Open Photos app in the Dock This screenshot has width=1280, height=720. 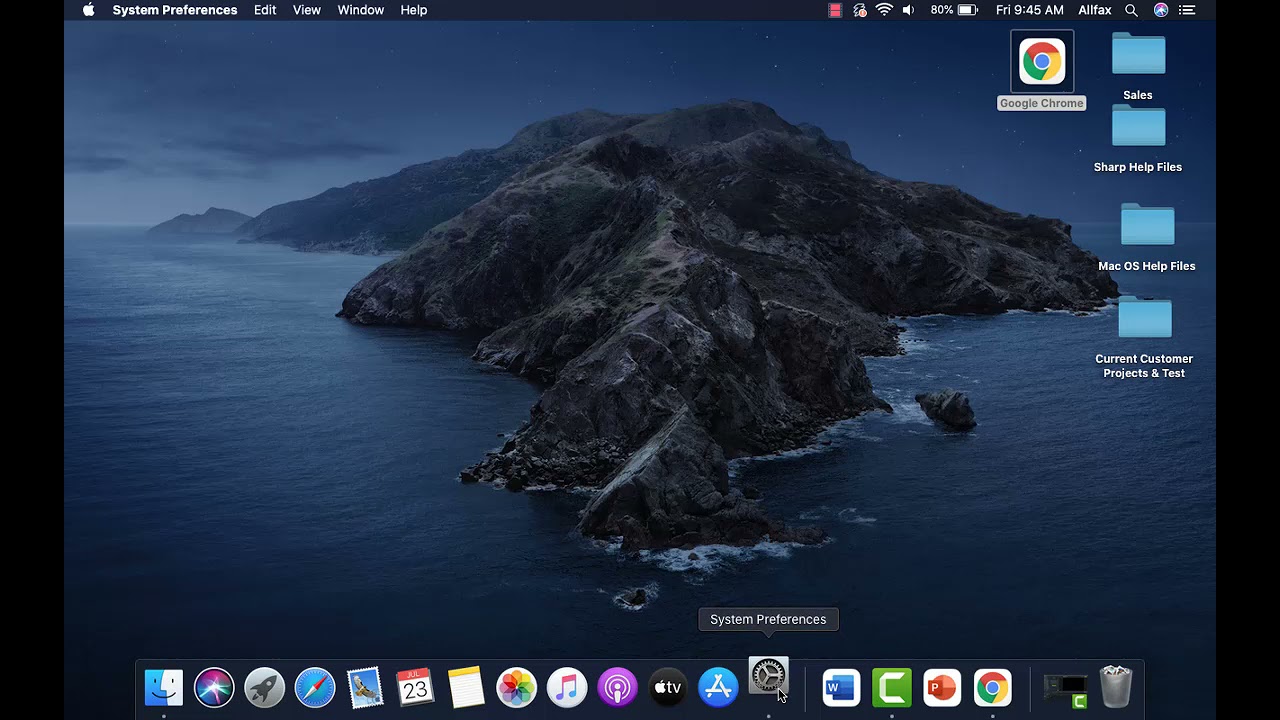click(x=517, y=688)
